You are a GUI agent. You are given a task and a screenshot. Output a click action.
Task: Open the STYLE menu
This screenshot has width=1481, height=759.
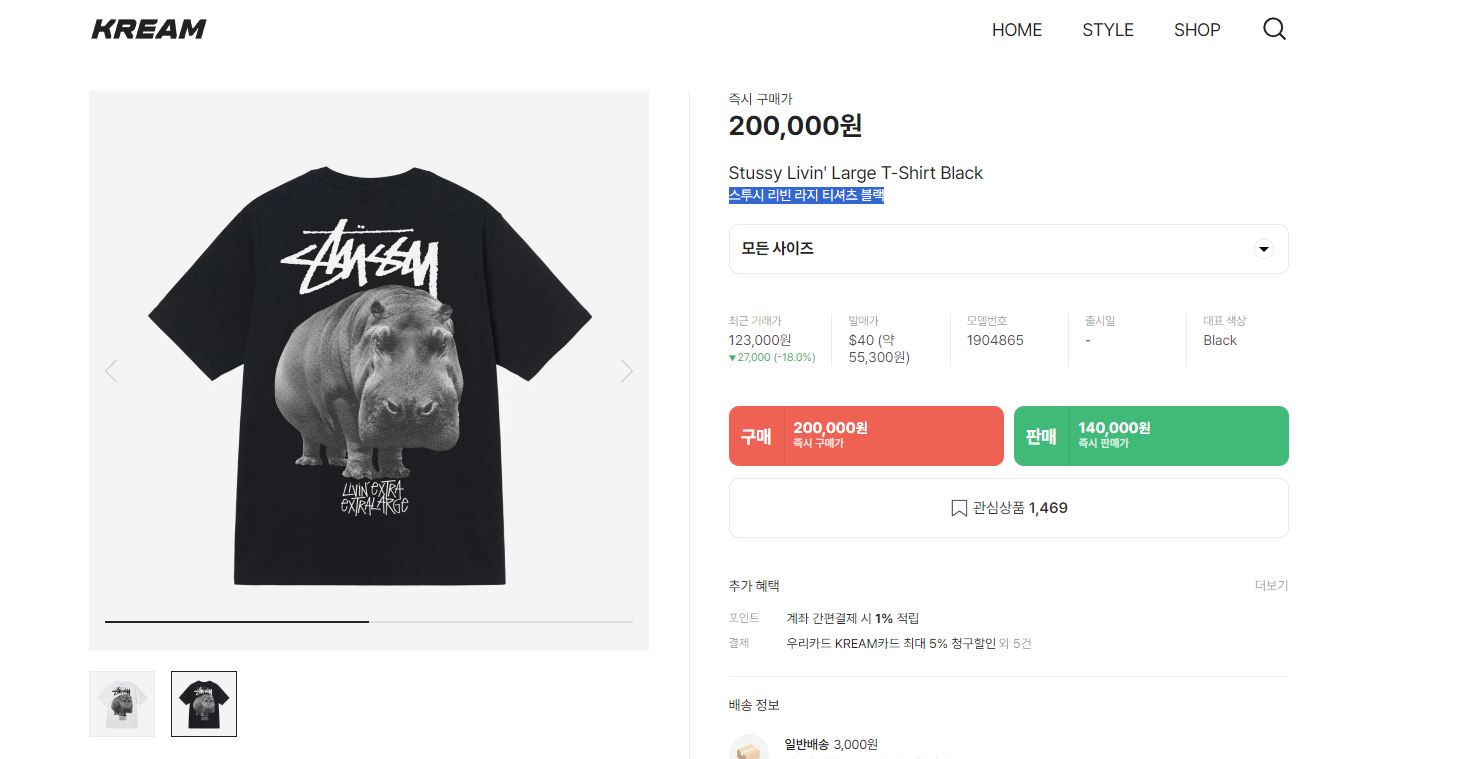1107,30
